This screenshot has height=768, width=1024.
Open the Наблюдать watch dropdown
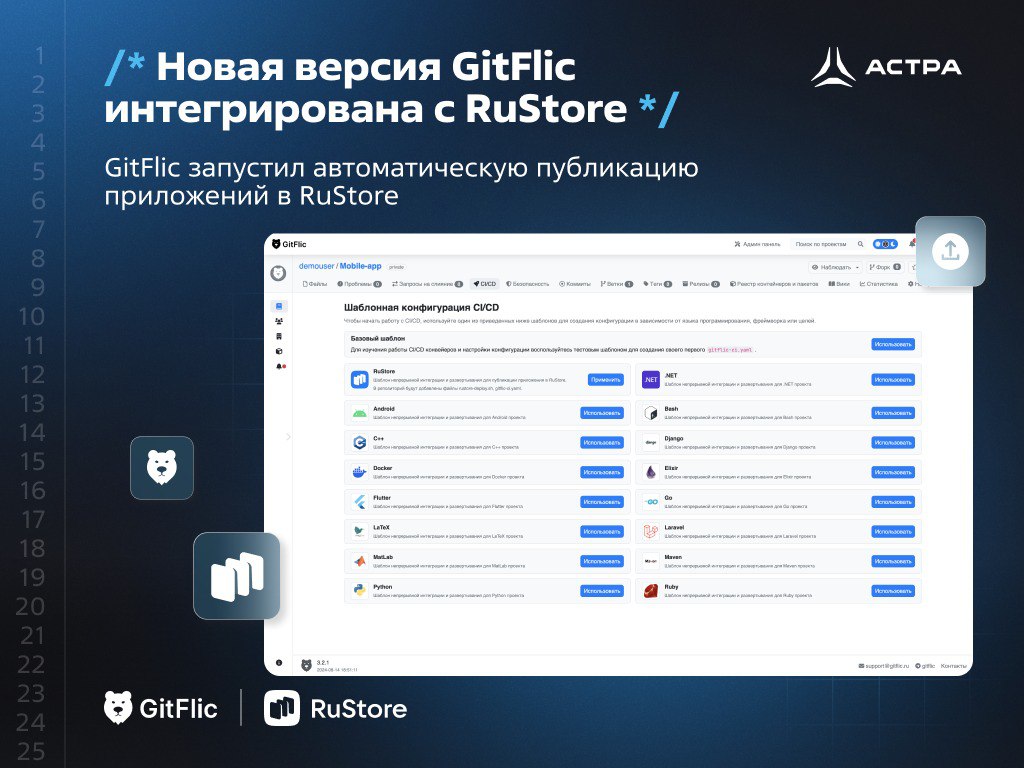click(x=836, y=267)
